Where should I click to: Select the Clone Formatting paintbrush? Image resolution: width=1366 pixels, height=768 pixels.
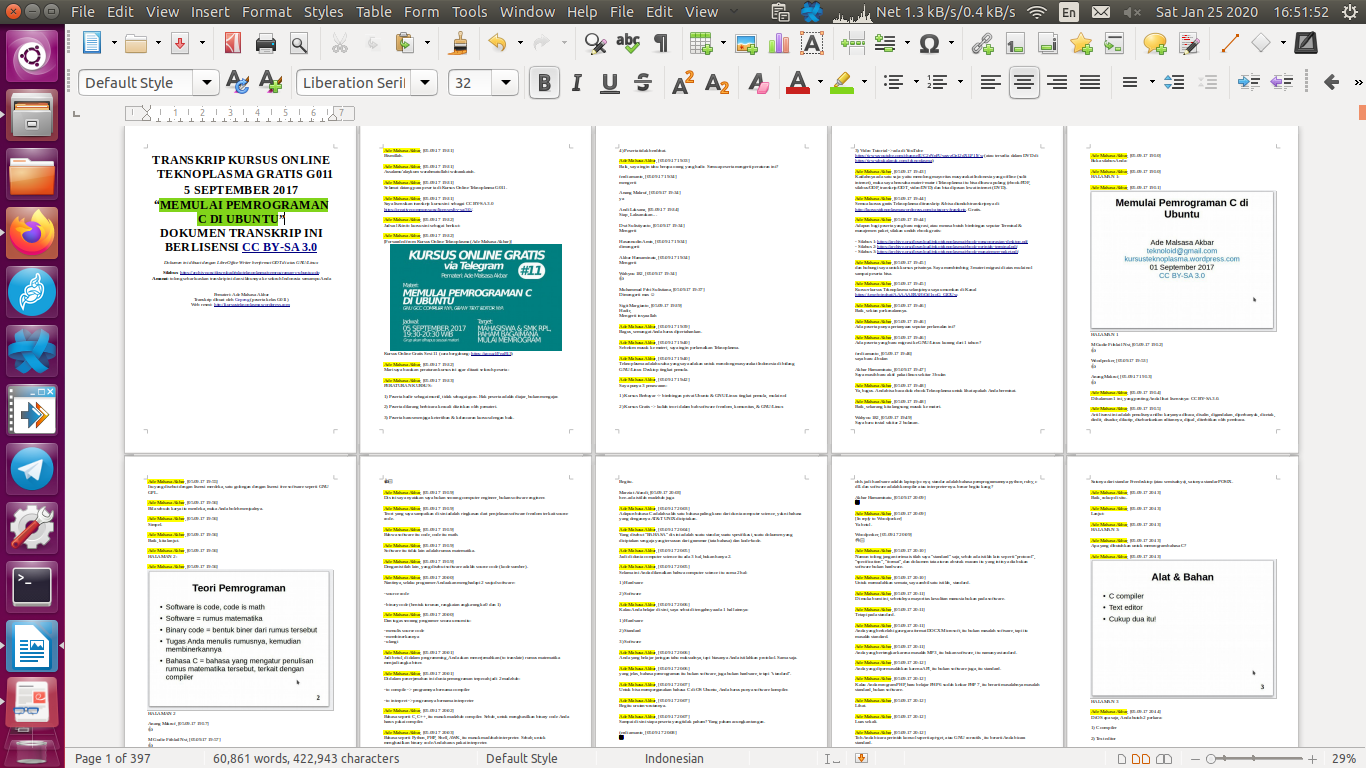459,44
